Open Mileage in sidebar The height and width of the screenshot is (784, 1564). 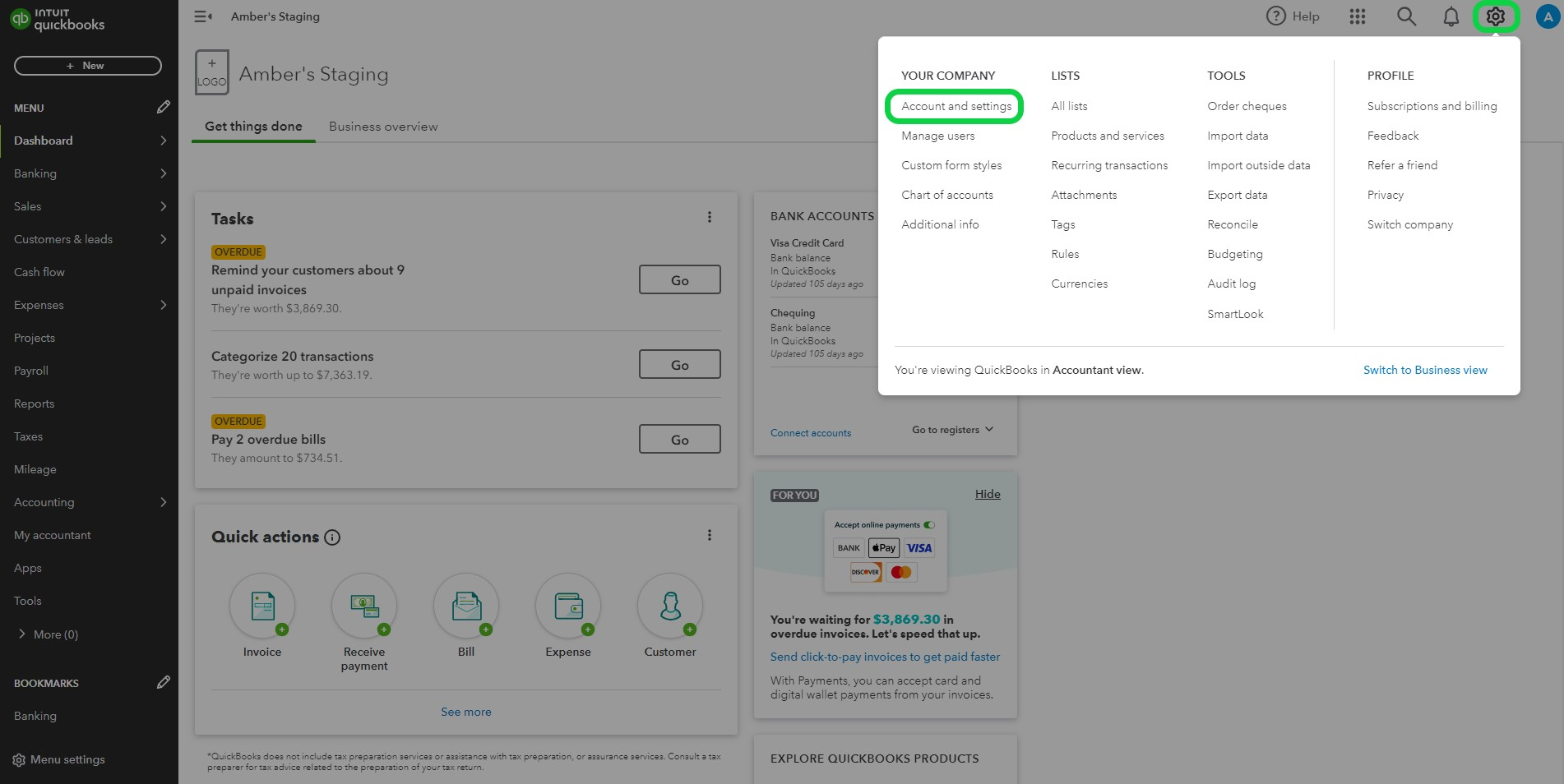(x=35, y=469)
